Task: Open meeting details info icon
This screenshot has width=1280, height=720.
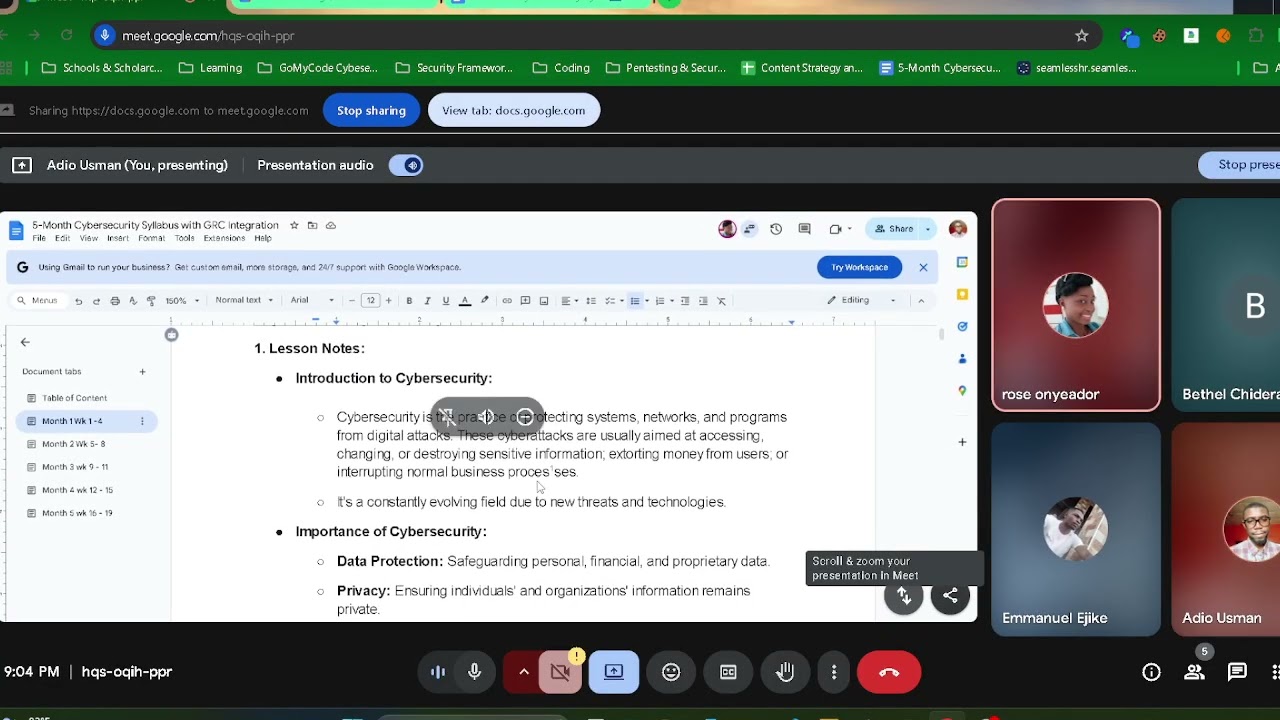Action: 1151,672
